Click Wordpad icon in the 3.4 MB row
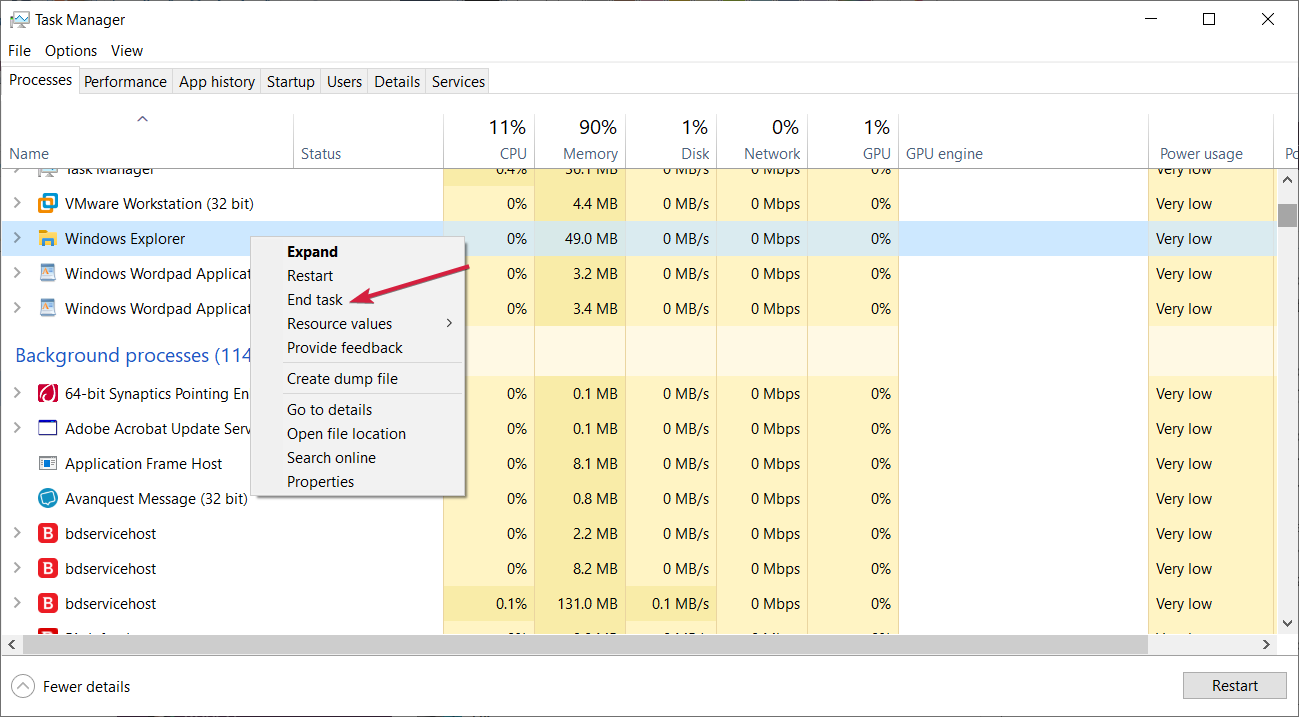The image size is (1299, 717). [47, 309]
